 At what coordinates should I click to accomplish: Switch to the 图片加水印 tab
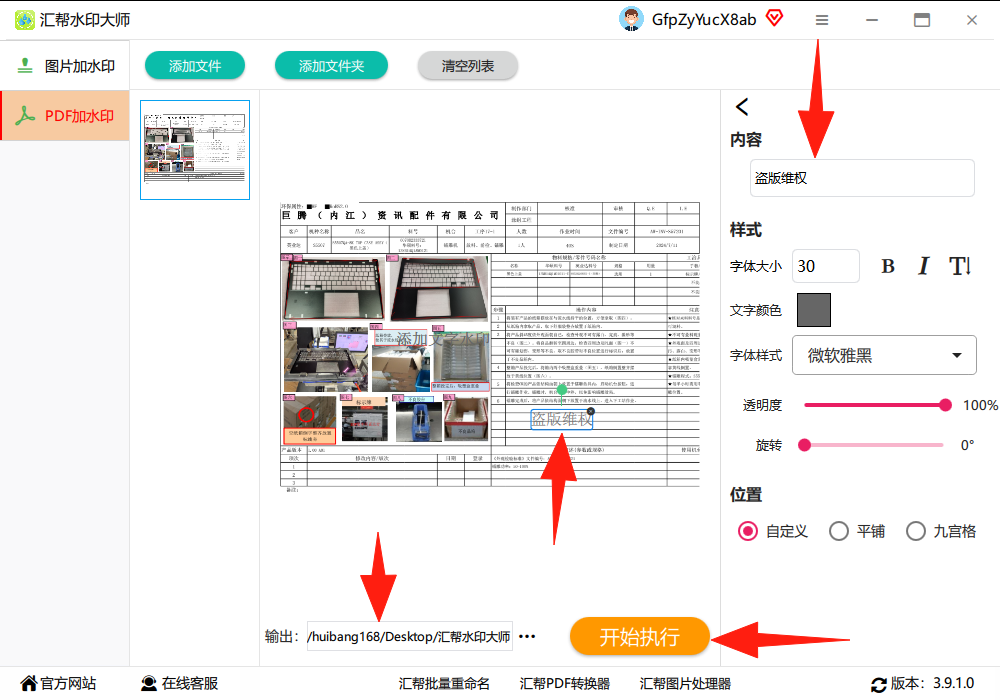tap(66, 66)
